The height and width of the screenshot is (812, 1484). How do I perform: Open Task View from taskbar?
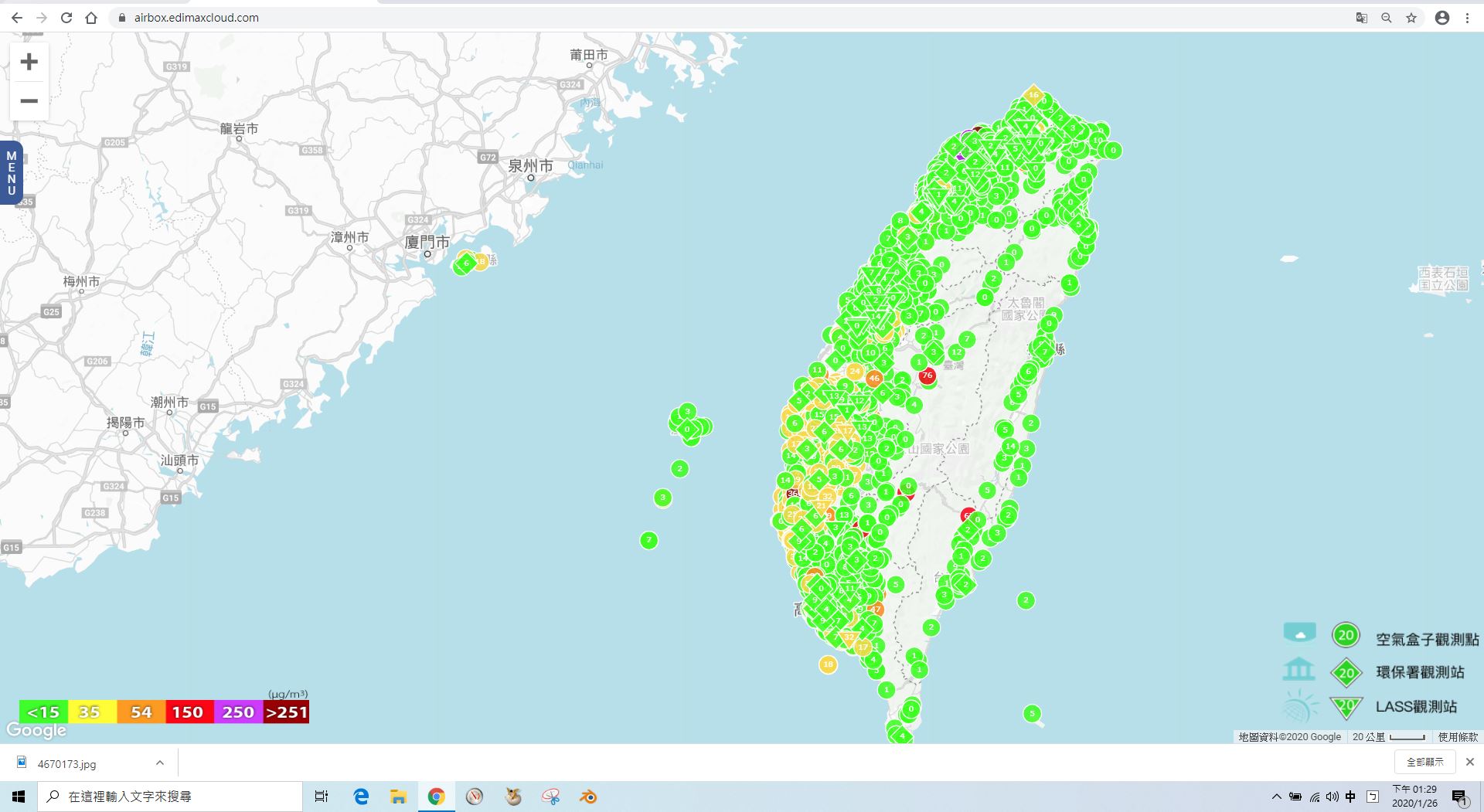pos(322,797)
